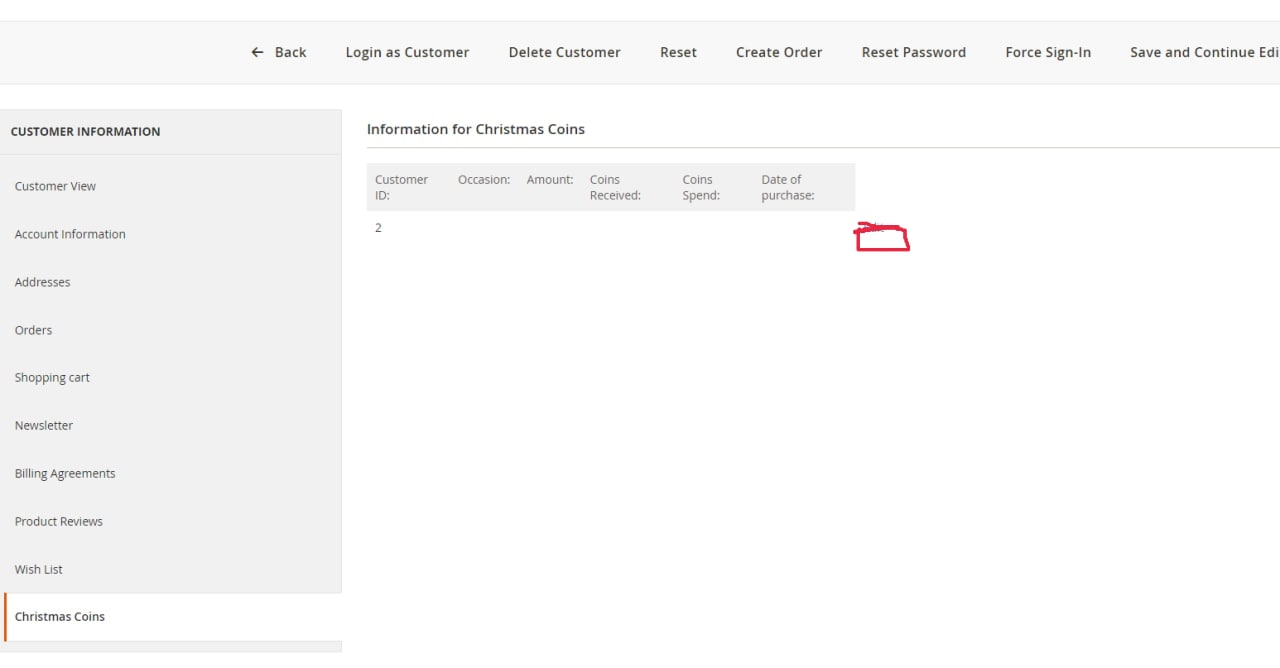Select the Force Sign-In action
1280x668 pixels.
1047,52
